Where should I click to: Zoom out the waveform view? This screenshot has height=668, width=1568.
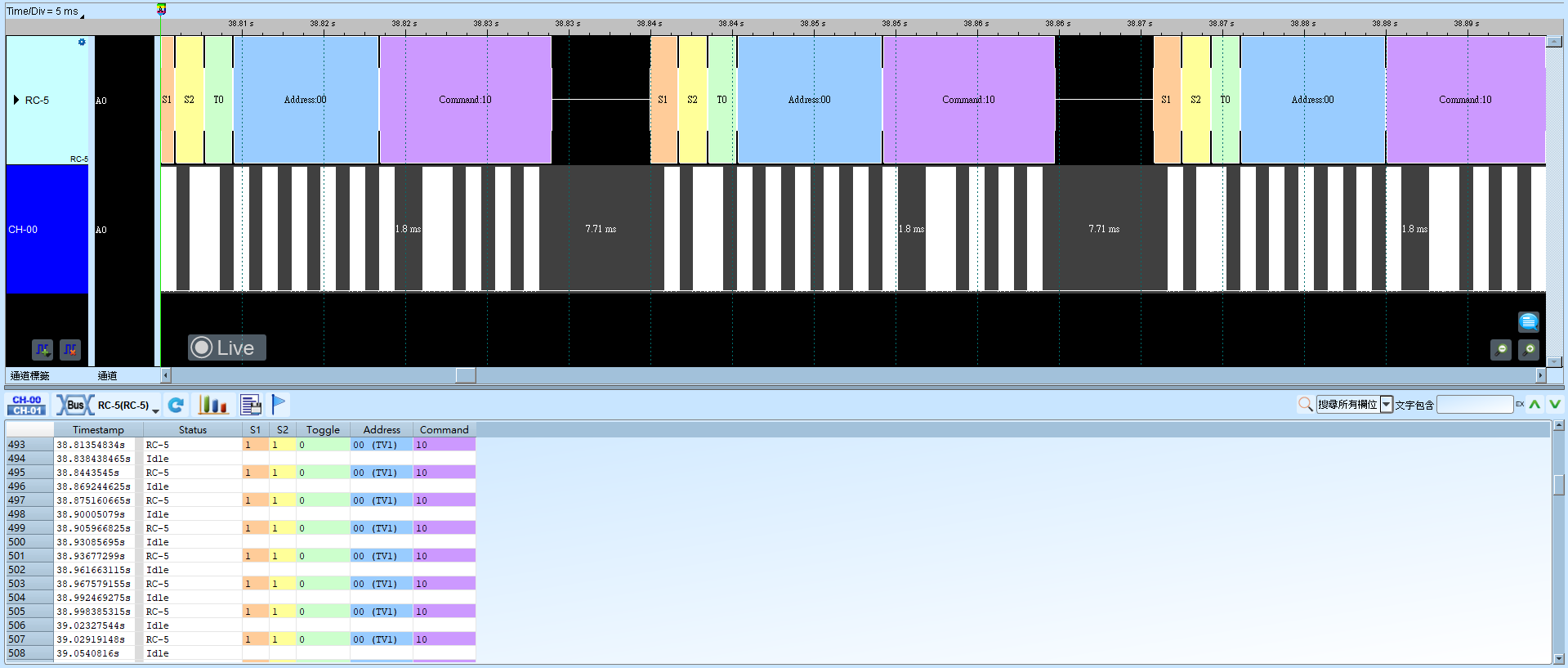coord(1501,350)
